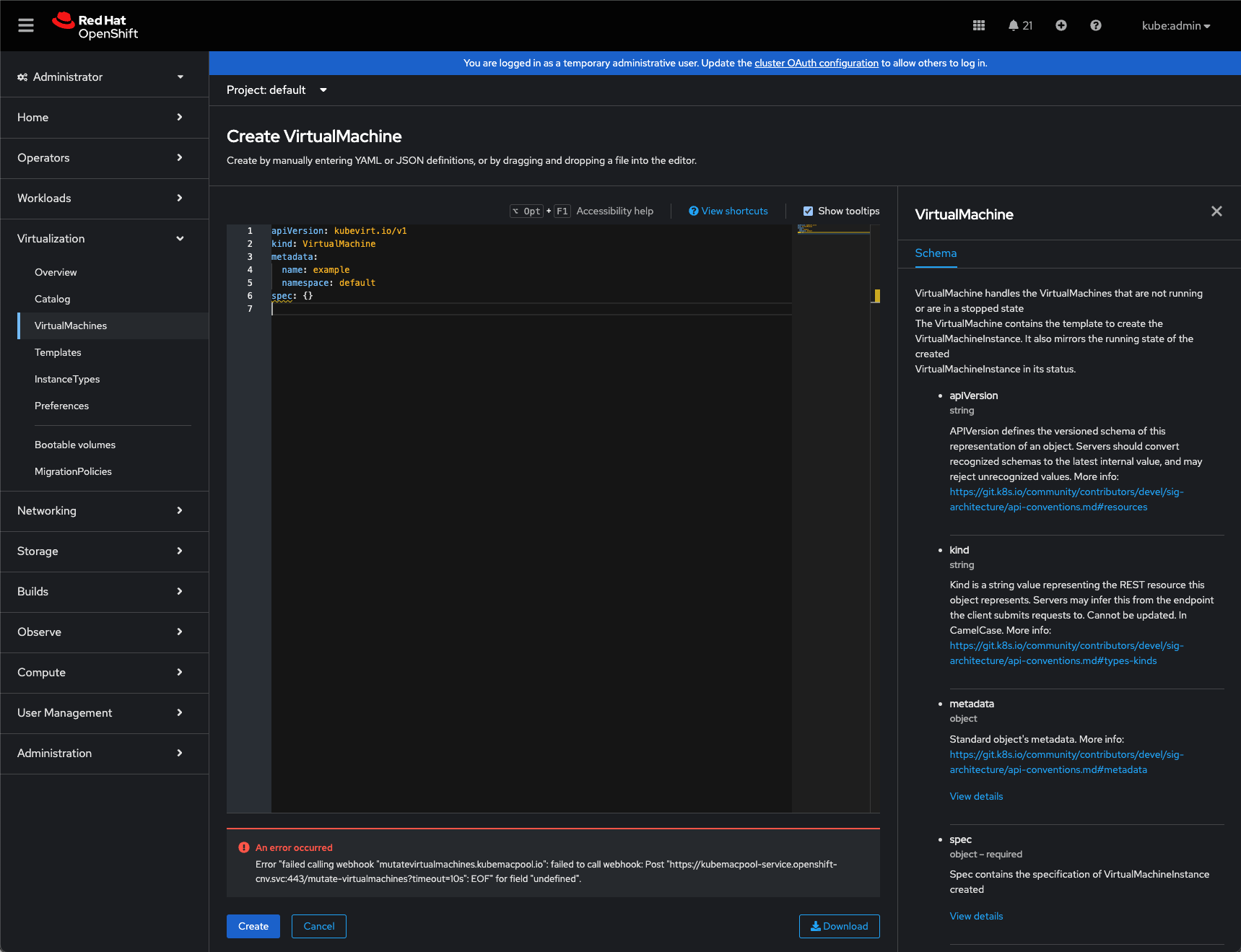Click the download icon on Download button
Image resolution: width=1241 pixels, height=952 pixels.
coord(816,926)
